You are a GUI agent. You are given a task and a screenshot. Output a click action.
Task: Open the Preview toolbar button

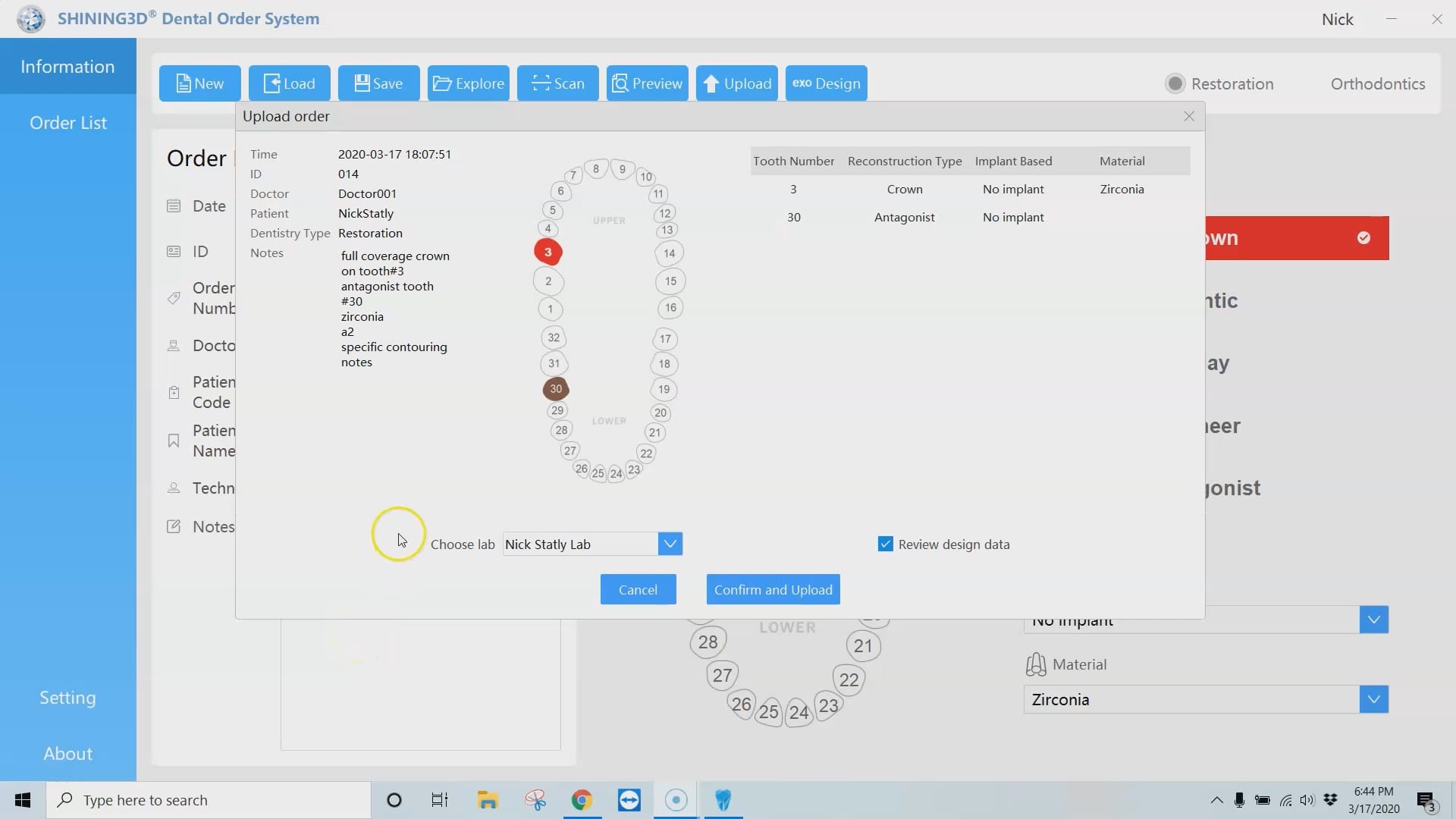647,83
